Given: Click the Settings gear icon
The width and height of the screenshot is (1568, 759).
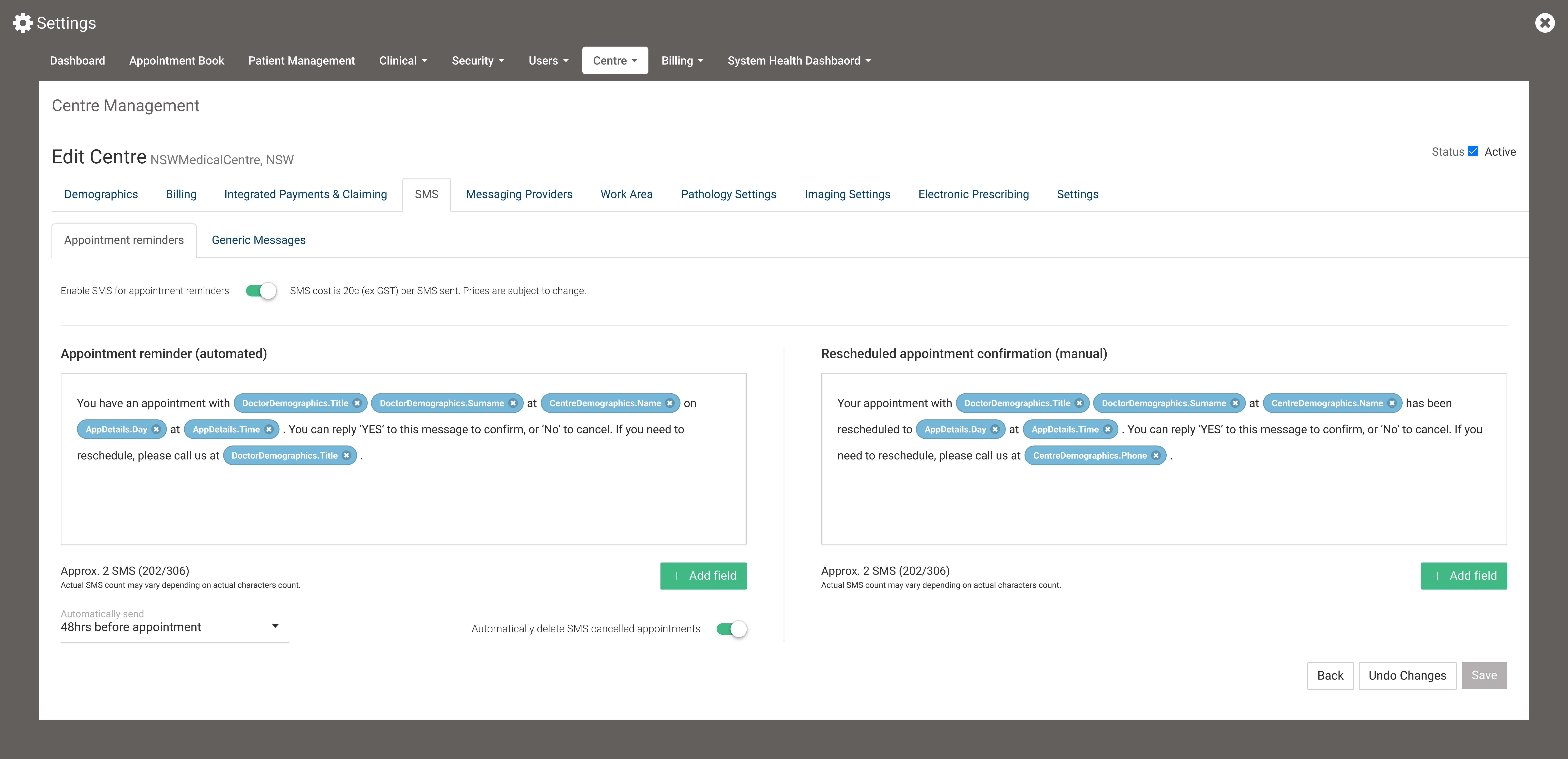Looking at the screenshot, I should [x=22, y=23].
